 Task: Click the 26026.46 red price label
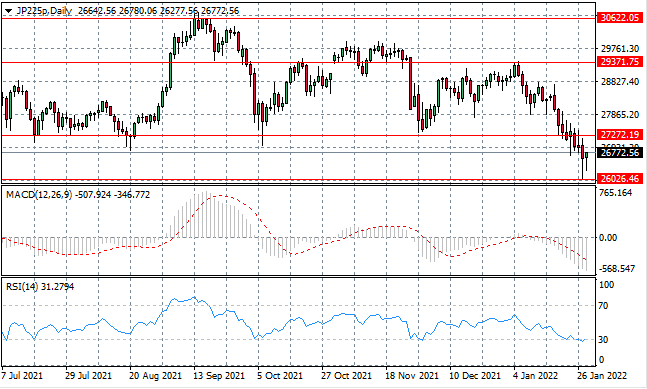[x=620, y=179]
